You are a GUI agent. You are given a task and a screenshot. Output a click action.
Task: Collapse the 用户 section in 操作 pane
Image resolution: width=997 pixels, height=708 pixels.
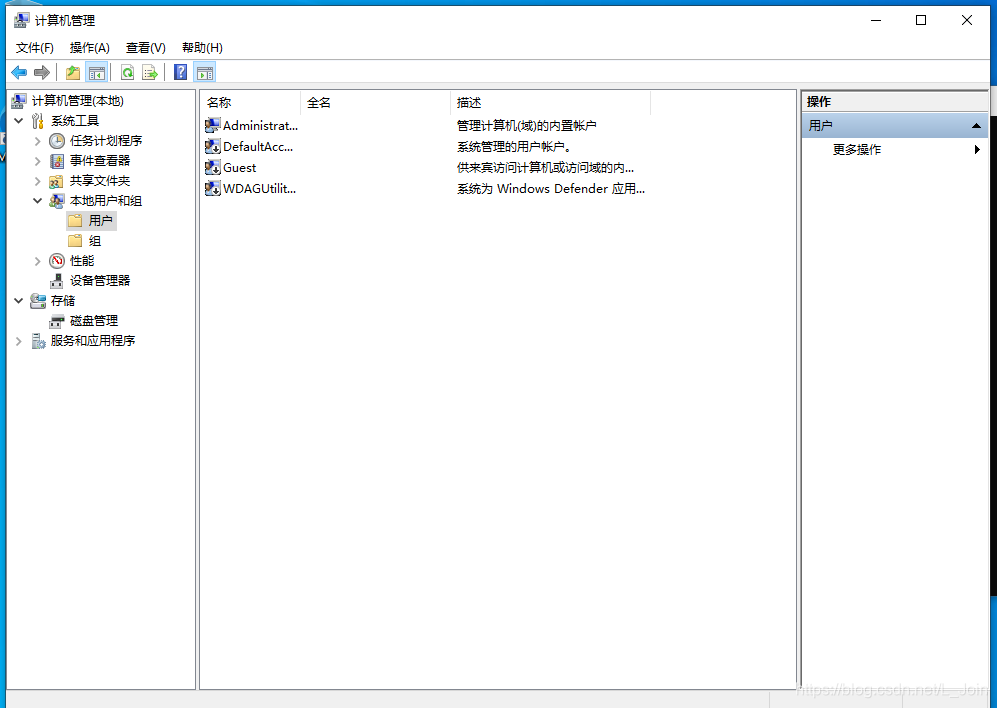click(x=976, y=126)
